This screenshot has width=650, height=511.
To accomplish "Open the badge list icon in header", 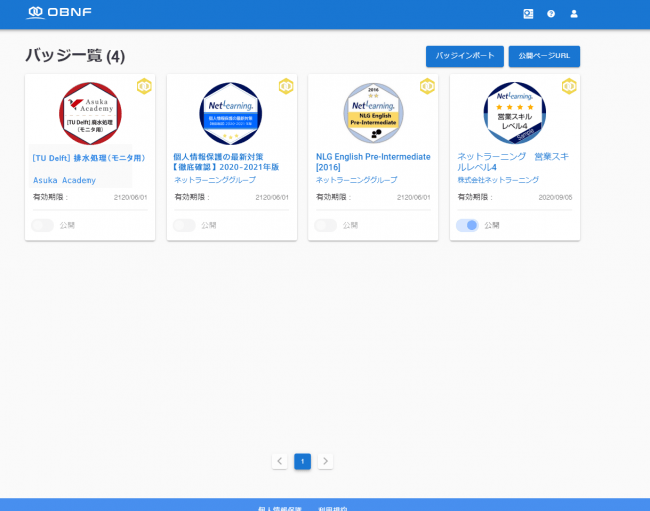I will [x=528, y=14].
